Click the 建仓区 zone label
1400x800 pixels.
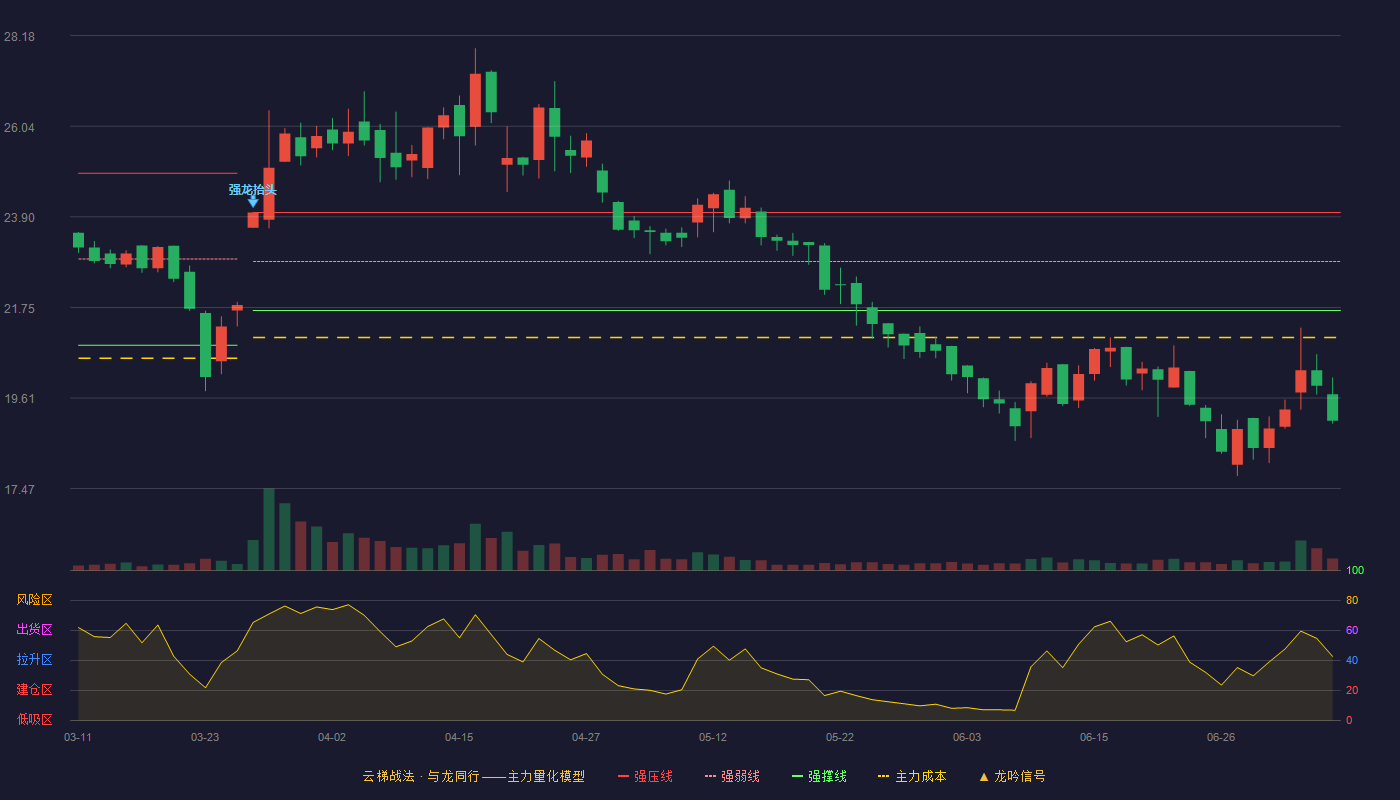pos(34,690)
